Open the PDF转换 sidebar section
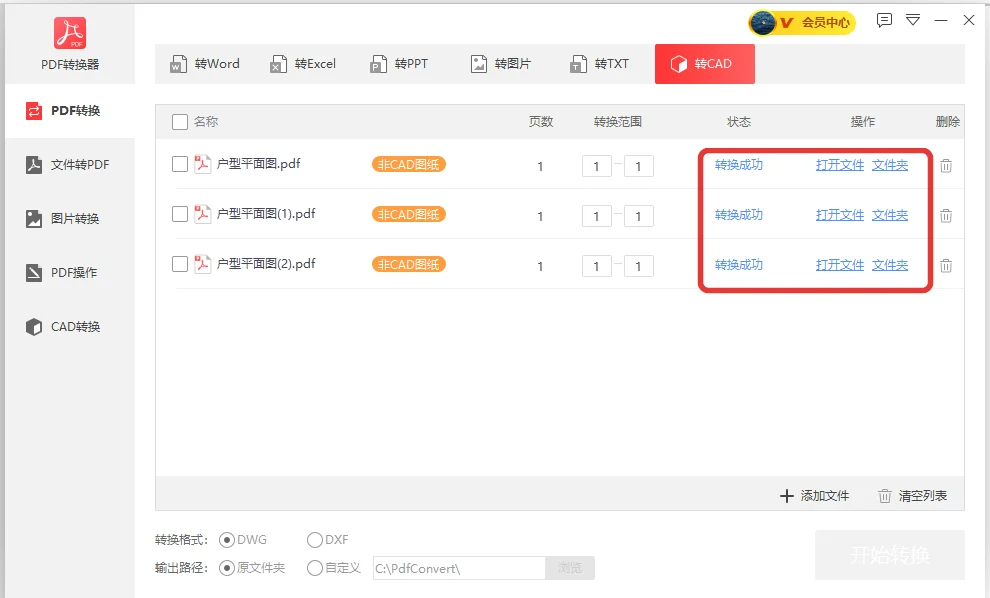Viewport: 990px width, 598px height. (x=70, y=111)
